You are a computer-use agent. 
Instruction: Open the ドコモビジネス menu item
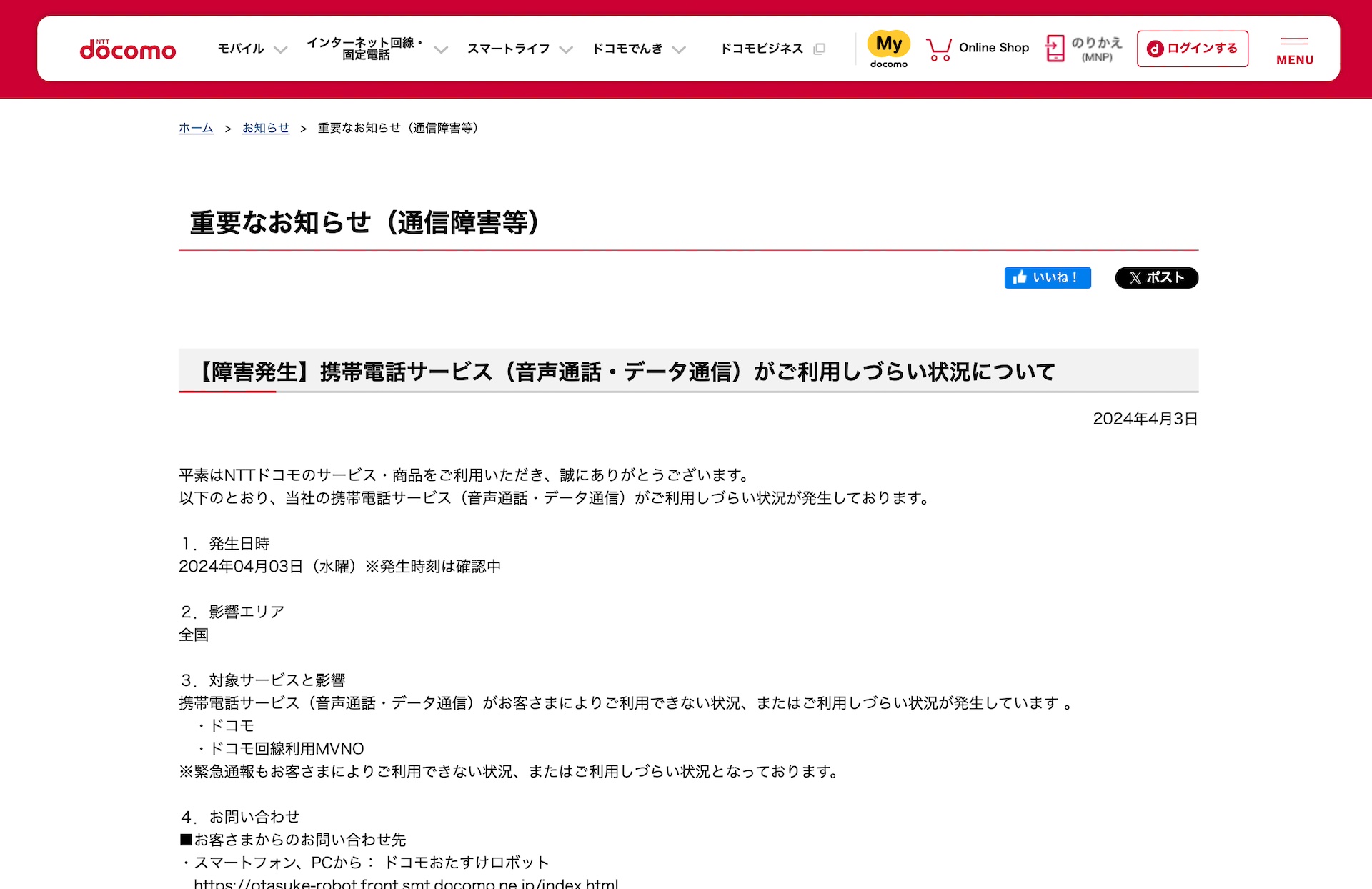click(762, 49)
